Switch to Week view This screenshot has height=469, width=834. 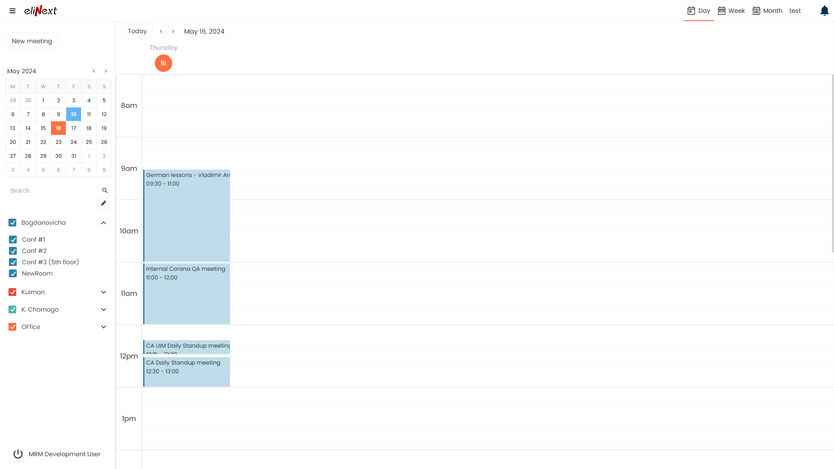[731, 11]
